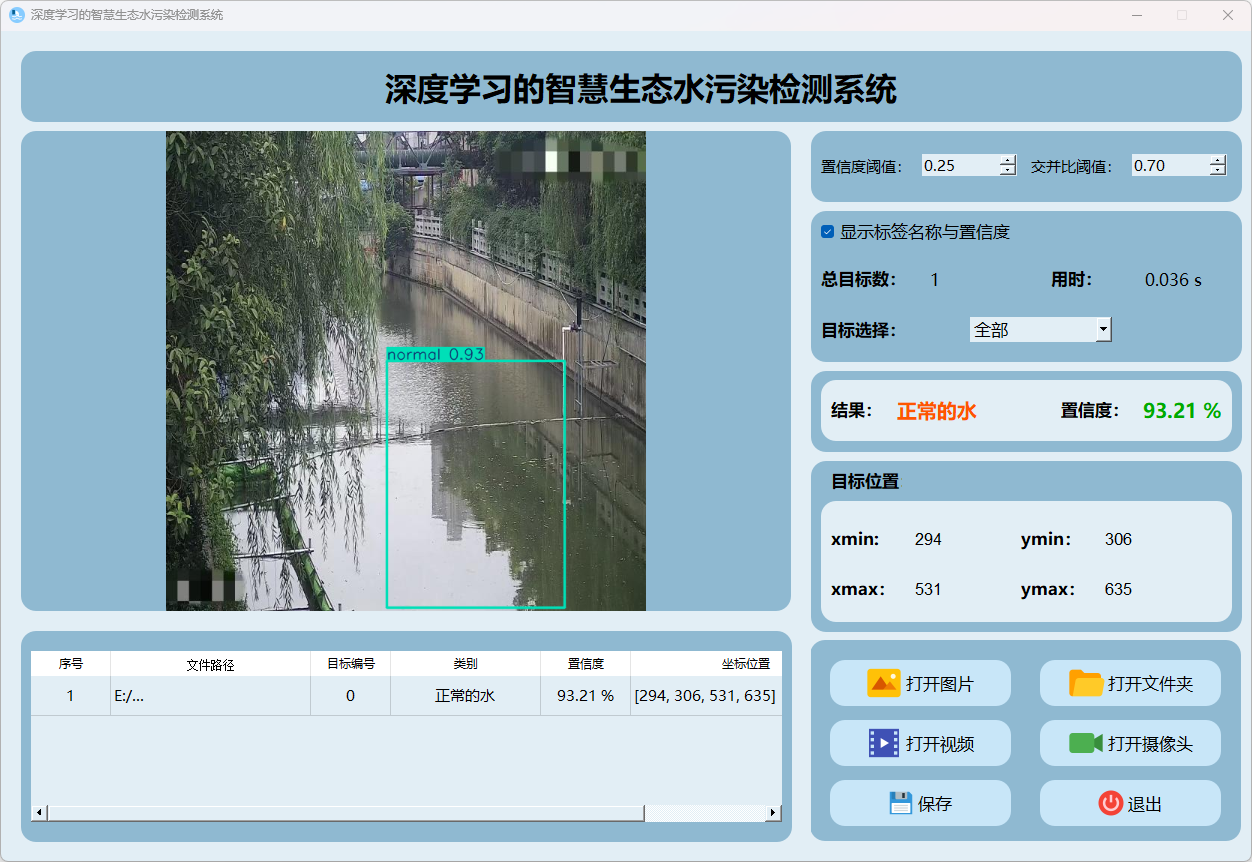This screenshot has height=862, width=1252.
Task: Click the table's horizontal scrollbar left arrow
Action: click(40, 813)
